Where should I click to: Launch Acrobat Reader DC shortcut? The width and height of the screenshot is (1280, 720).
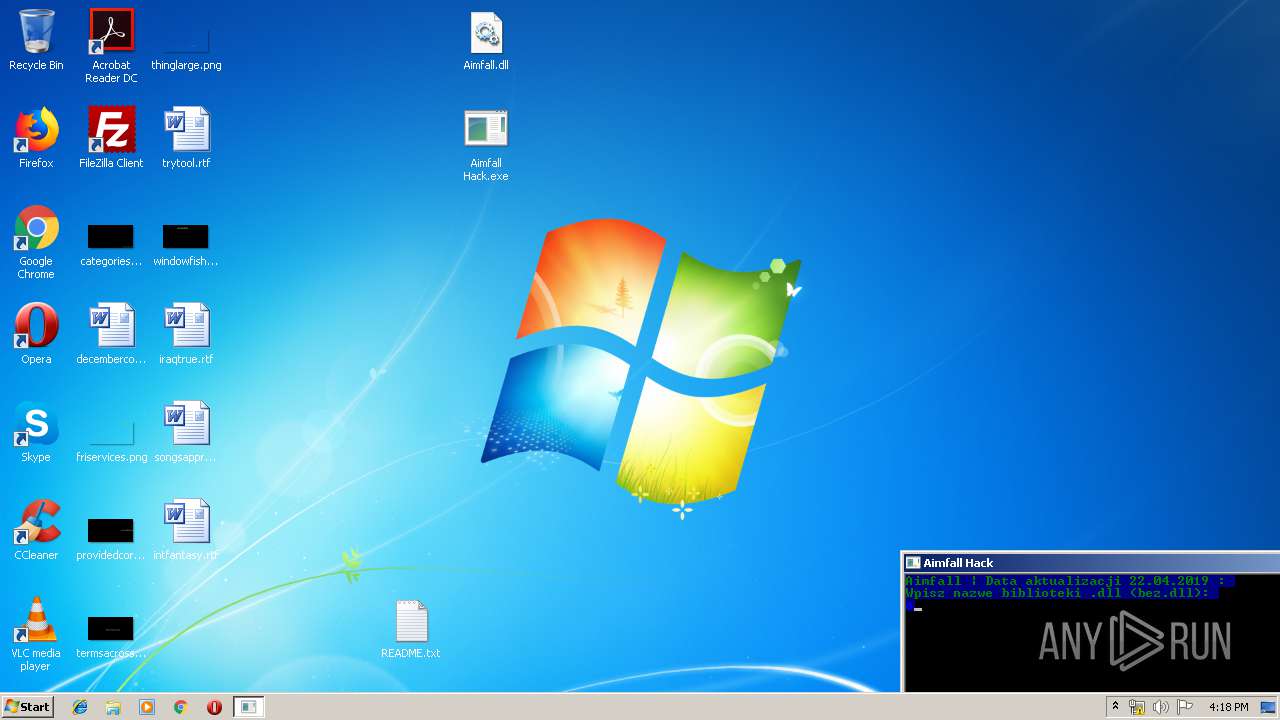[111, 46]
